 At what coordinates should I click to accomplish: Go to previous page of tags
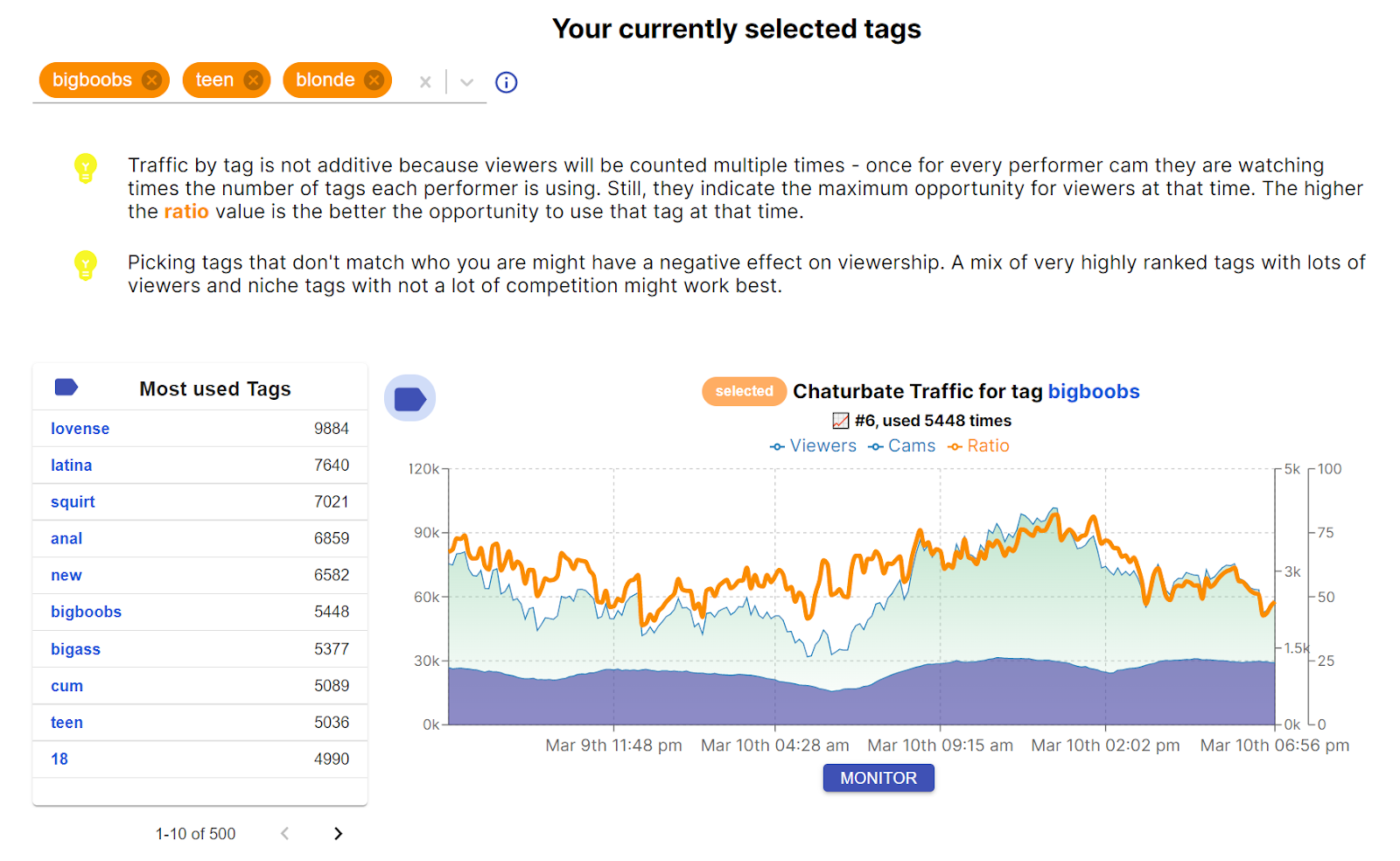click(x=284, y=834)
